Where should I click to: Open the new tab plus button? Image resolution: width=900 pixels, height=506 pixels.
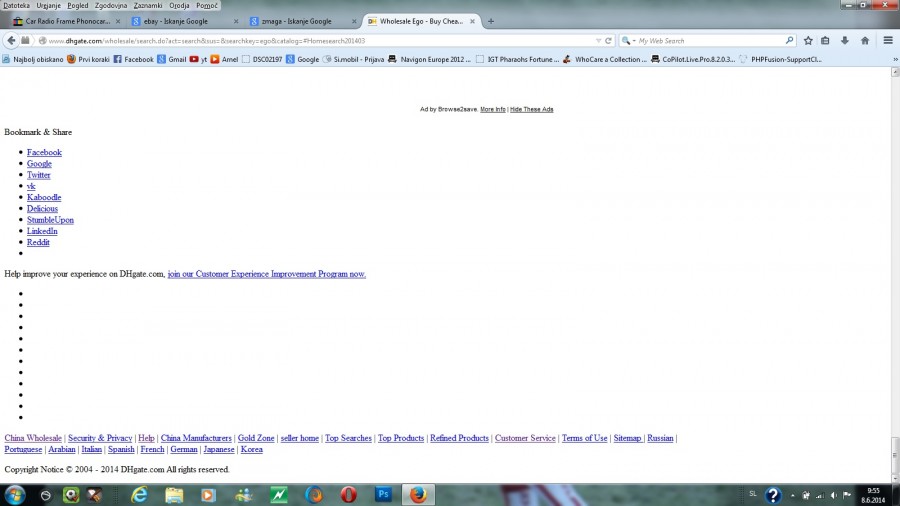(x=491, y=21)
